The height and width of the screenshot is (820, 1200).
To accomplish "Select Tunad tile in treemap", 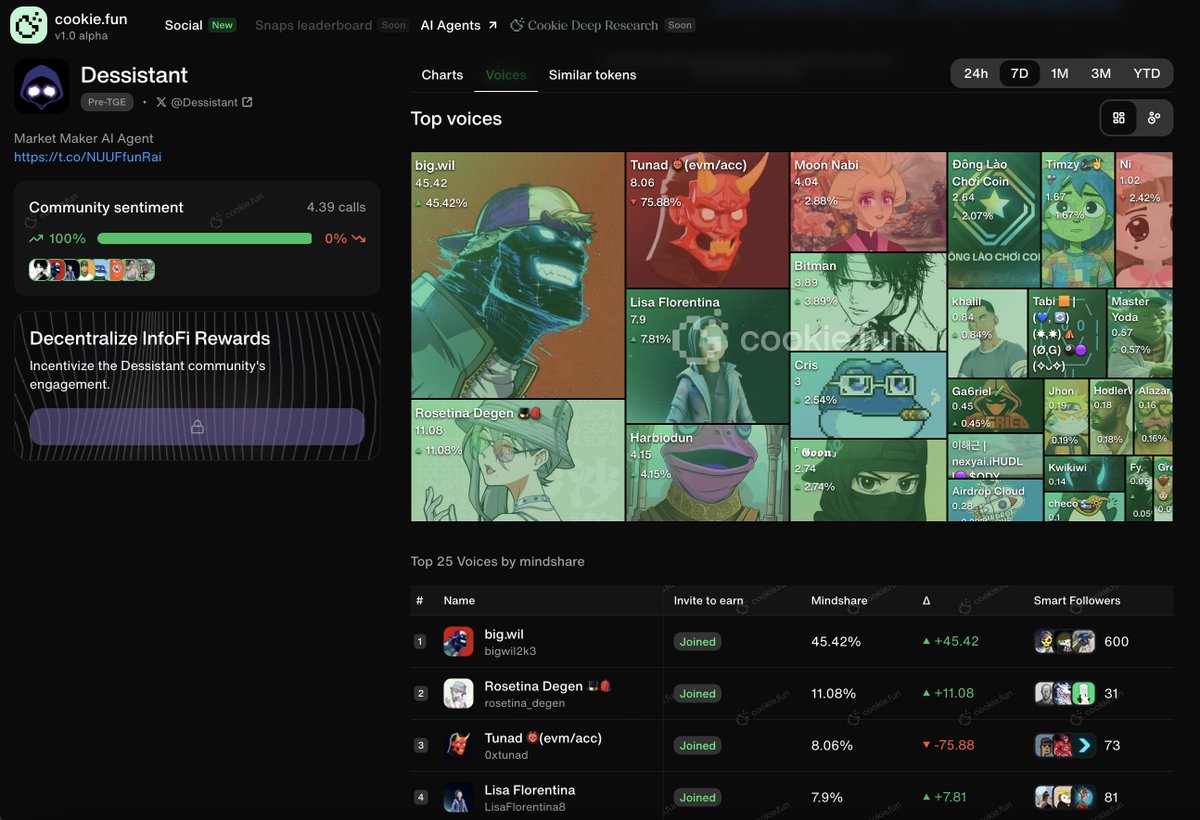I will coord(708,220).
